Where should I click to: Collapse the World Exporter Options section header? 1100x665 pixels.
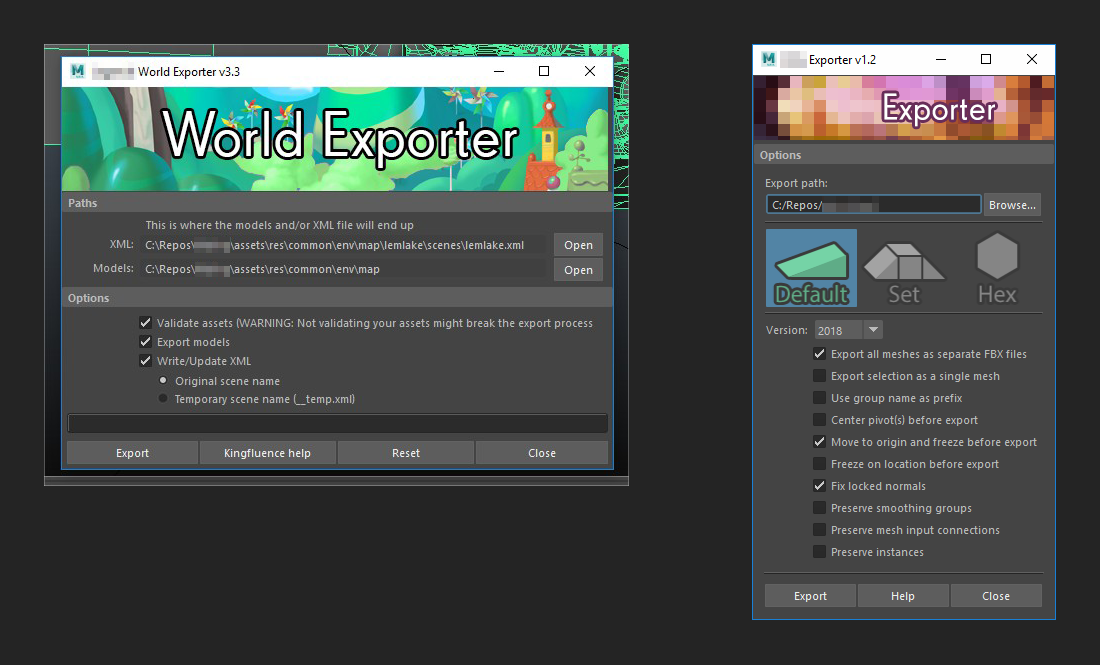tap(336, 298)
